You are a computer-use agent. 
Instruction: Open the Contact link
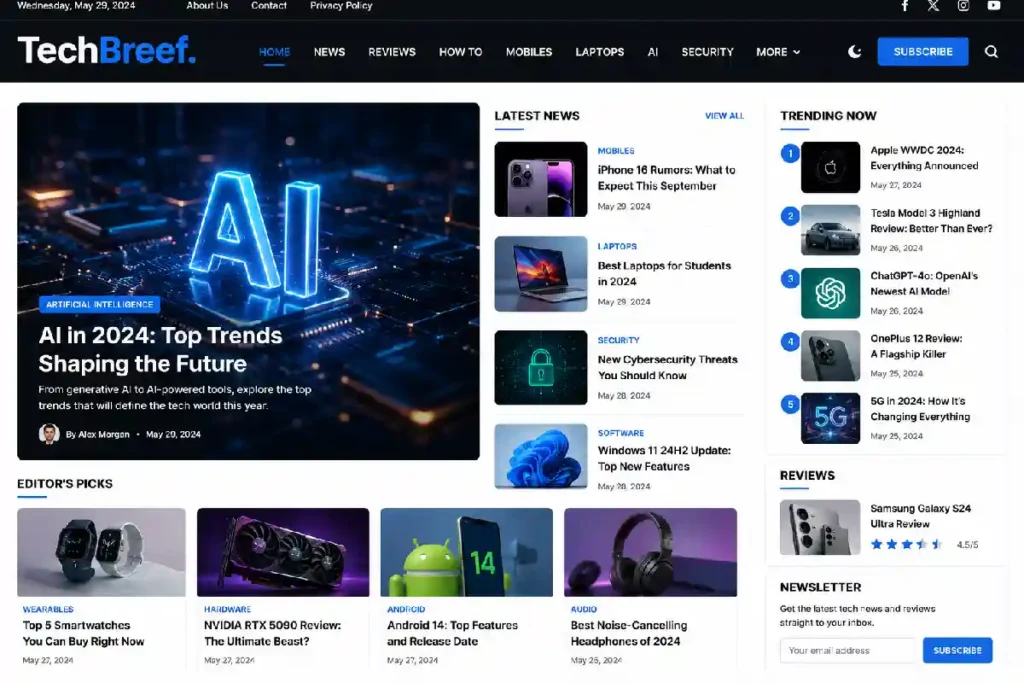(268, 5)
